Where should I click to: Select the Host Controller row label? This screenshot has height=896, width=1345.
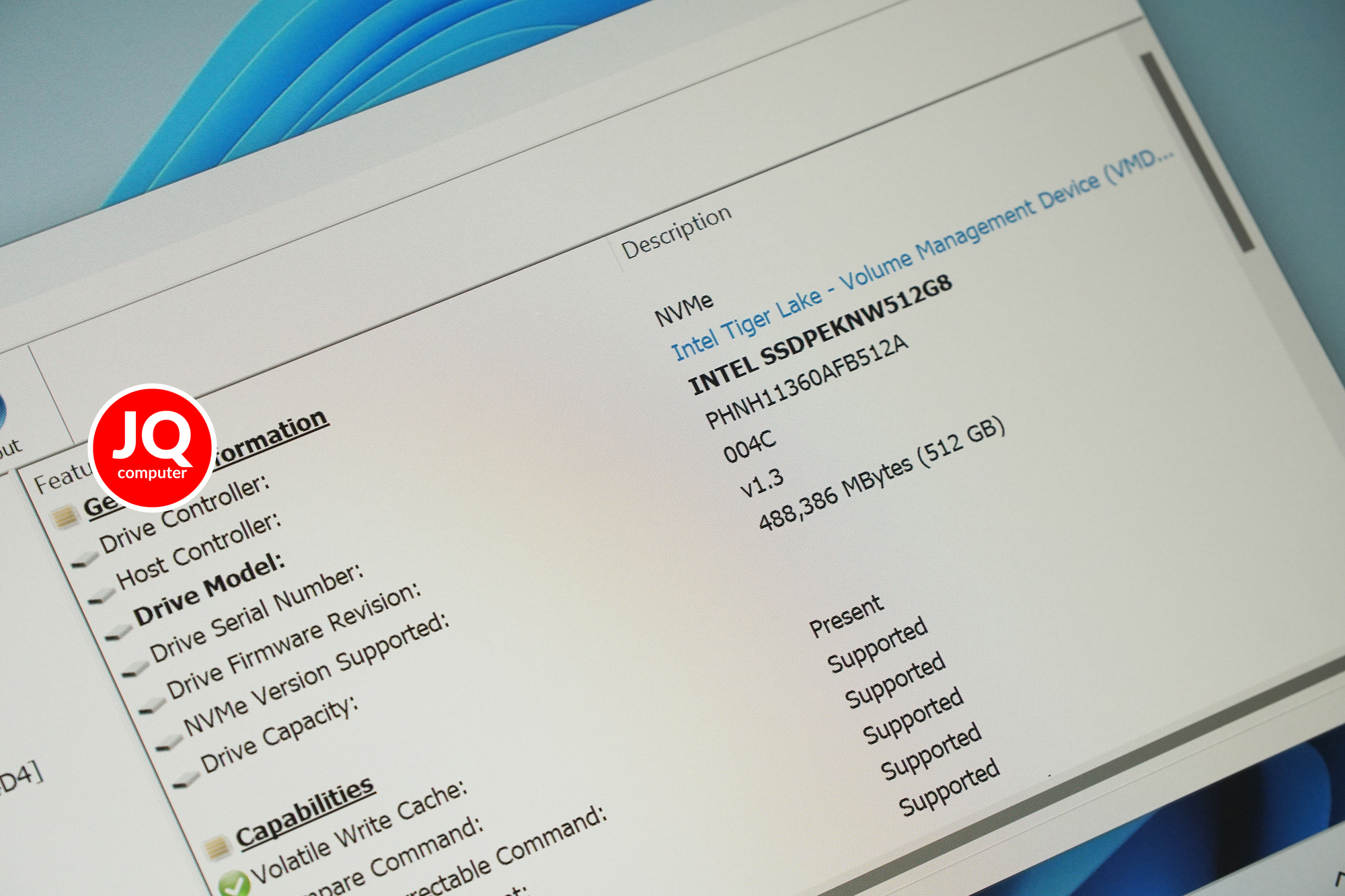point(198,551)
